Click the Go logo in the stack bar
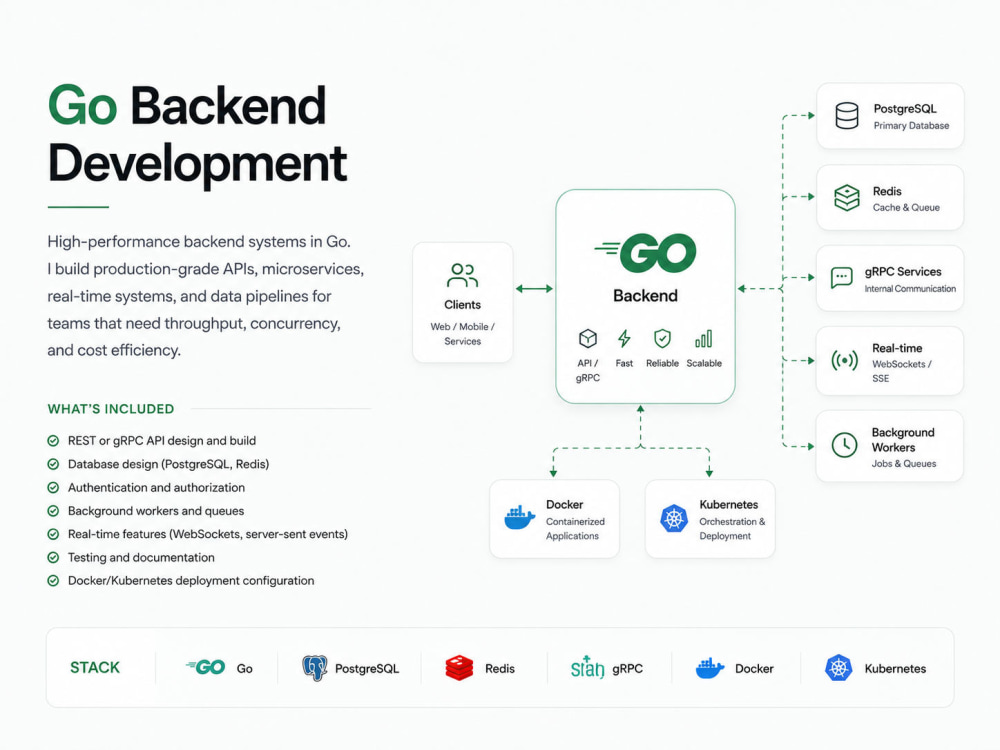1000x750 pixels. 205,667
